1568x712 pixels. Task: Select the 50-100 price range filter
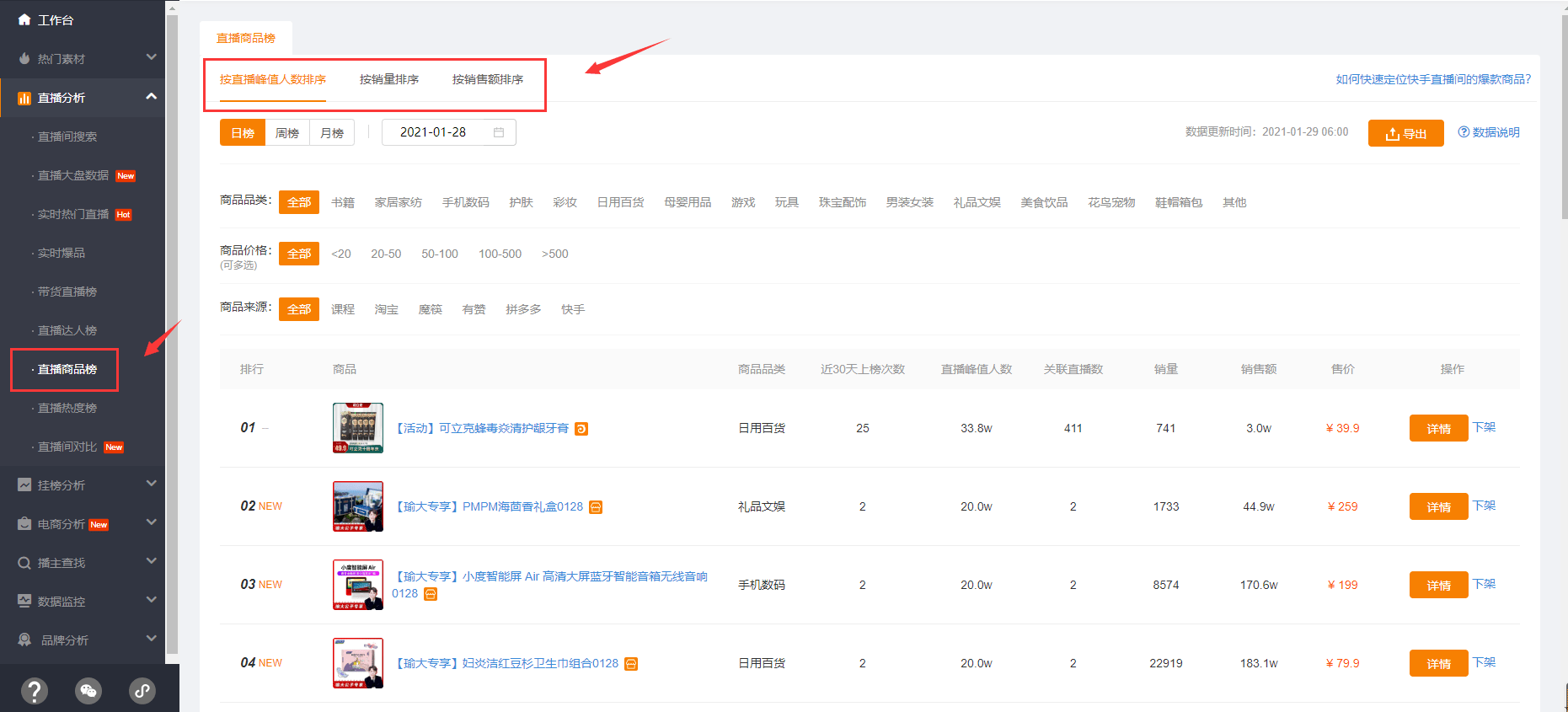439,254
